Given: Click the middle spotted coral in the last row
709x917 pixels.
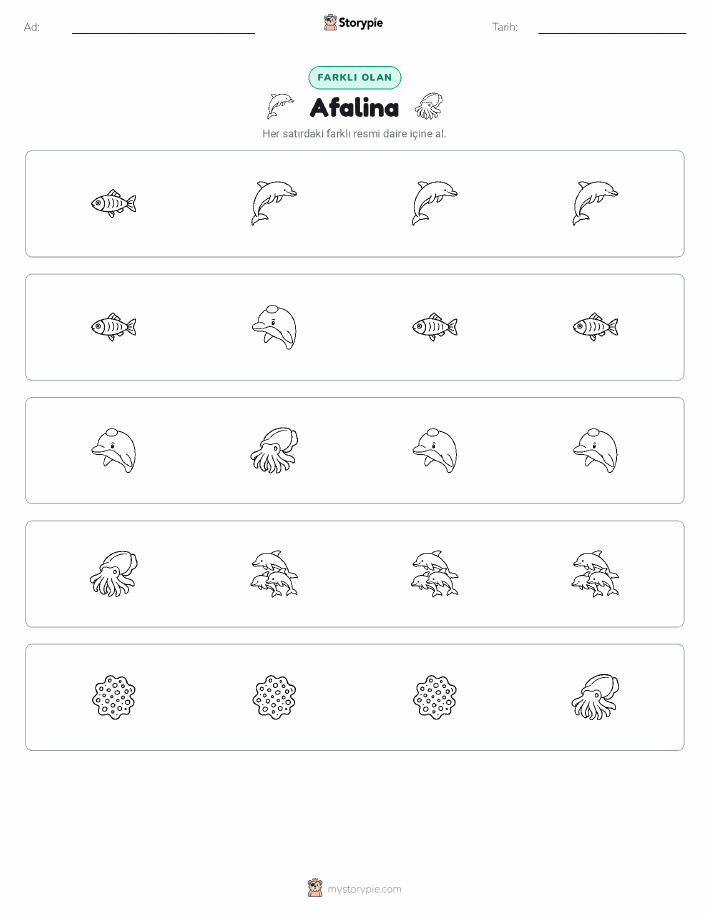Looking at the screenshot, I should [x=274, y=697].
